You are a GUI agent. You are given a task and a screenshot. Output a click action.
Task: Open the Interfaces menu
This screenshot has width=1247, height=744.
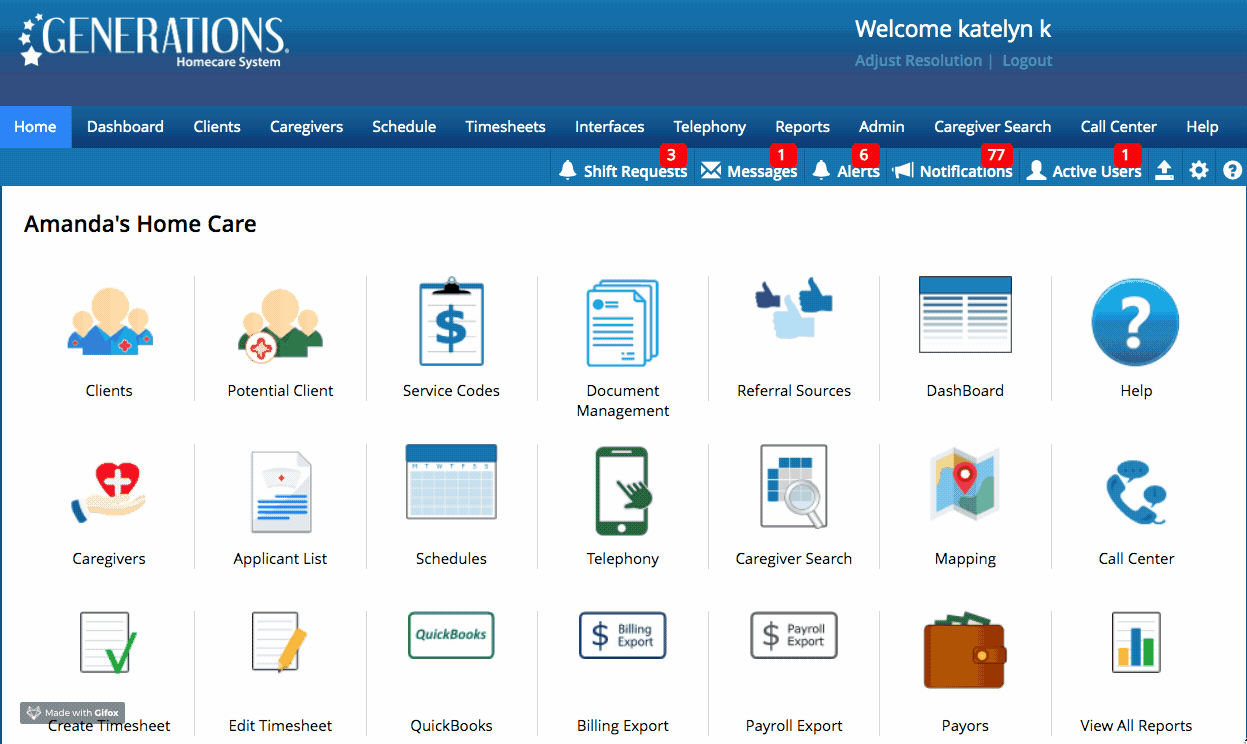tap(609, 127)
